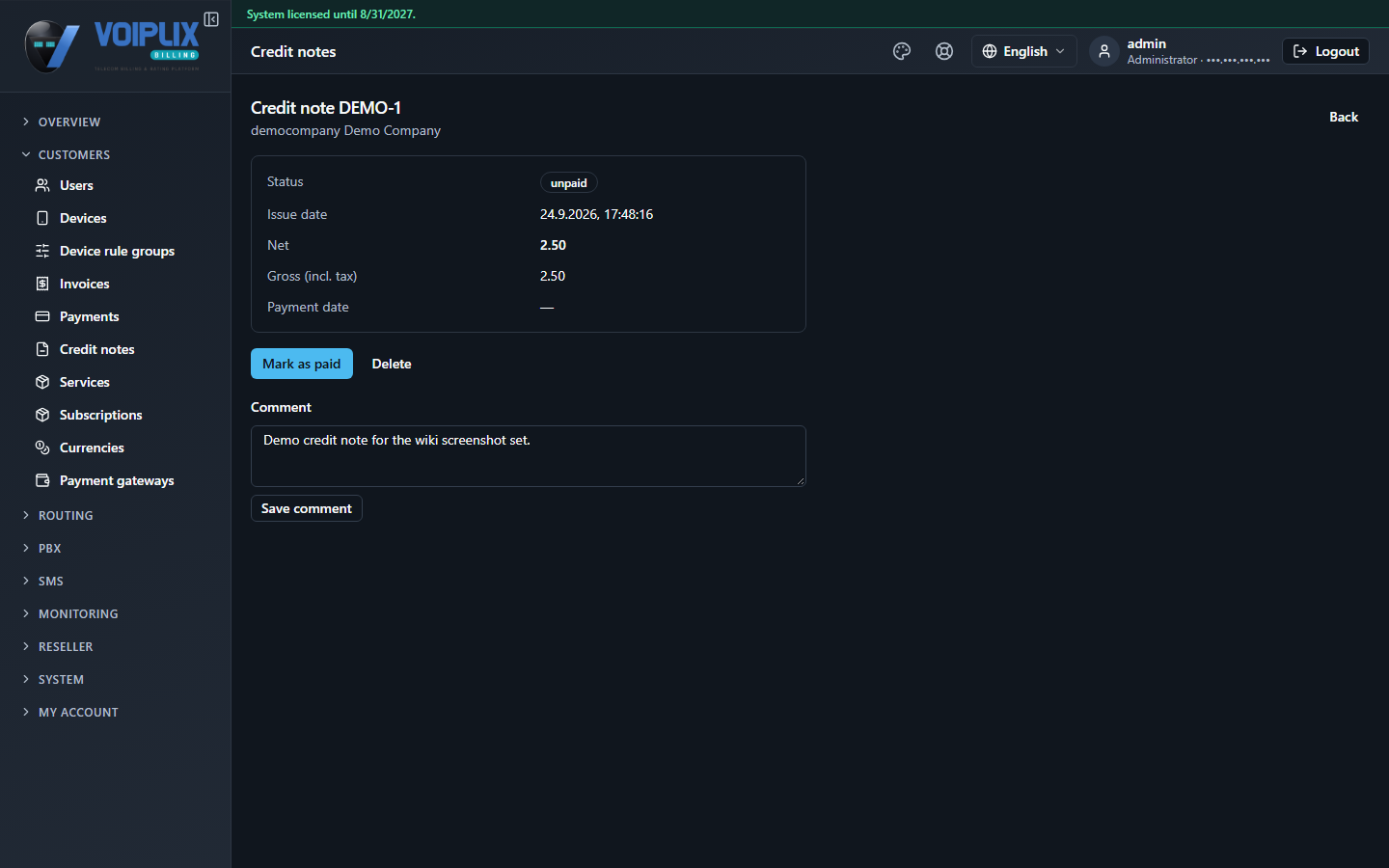
Task: Click the 'System licensed until 8/31/2027.' notice
Action: pyautogui.click(x=331, y=14)
